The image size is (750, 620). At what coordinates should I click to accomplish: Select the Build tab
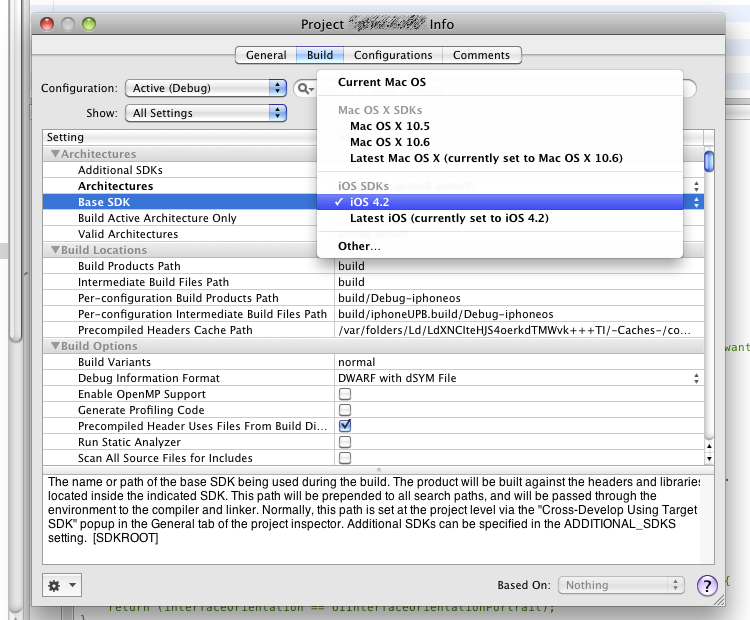[320, 55]
